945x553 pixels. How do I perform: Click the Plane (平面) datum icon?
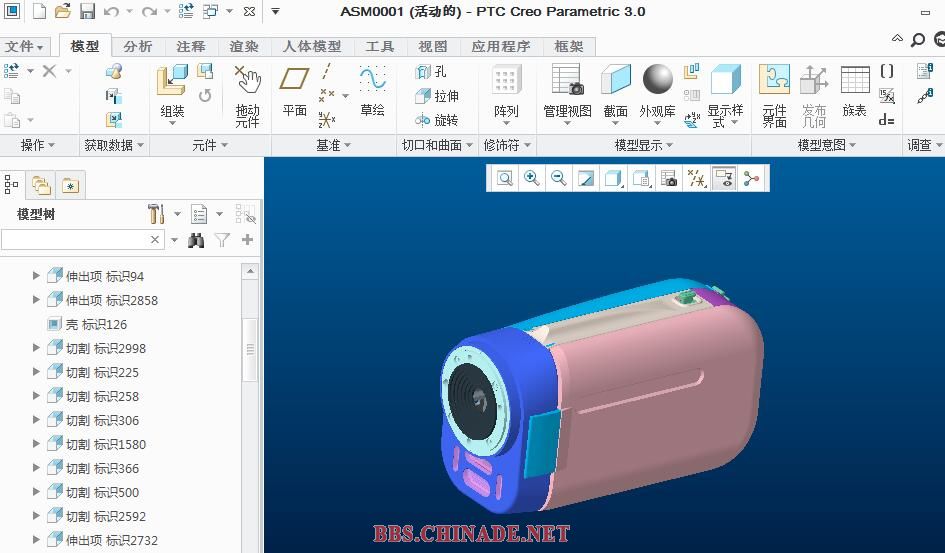tap(294, 90)
